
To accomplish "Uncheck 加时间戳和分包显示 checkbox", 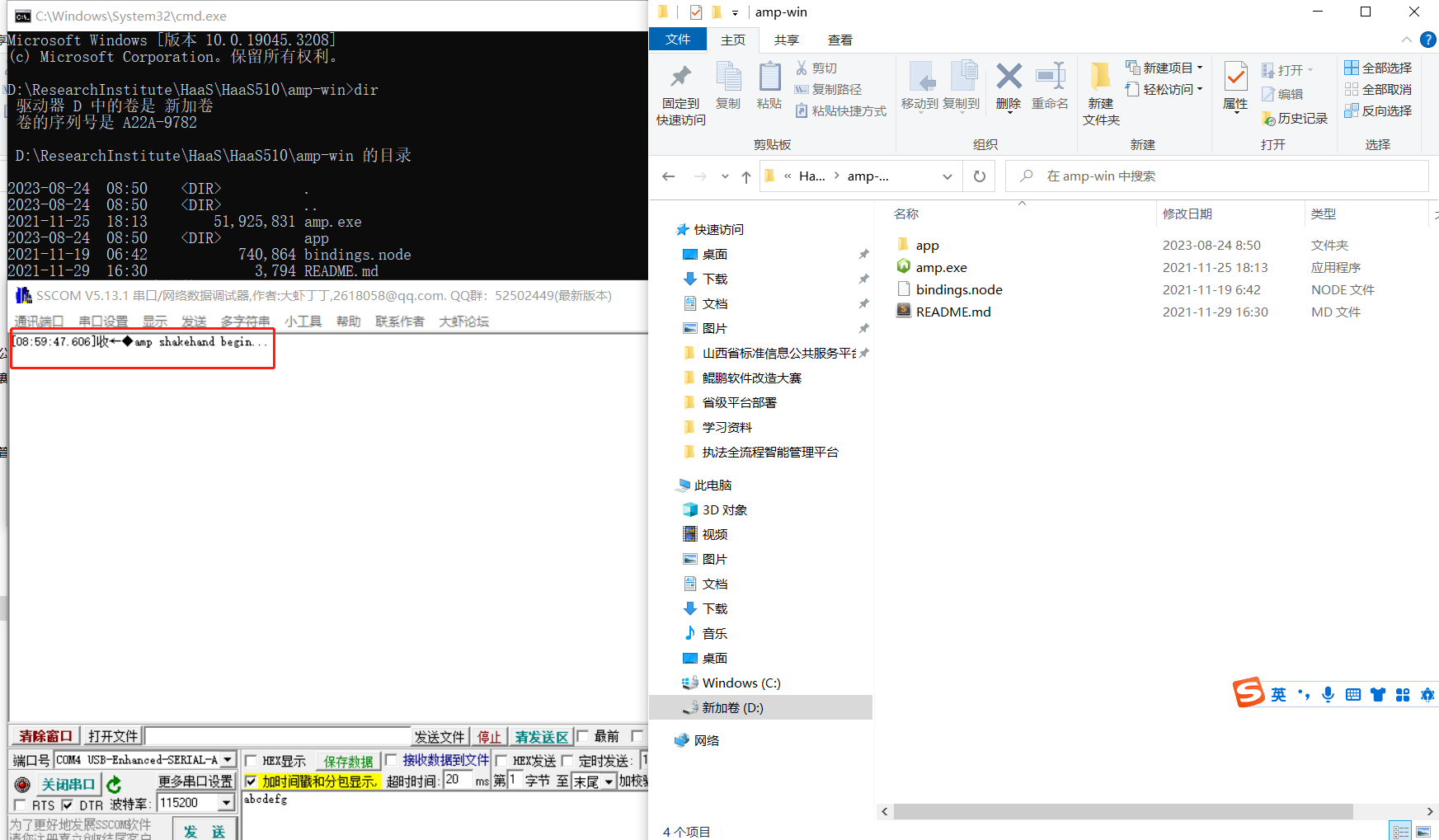I will pyautogui.click(x=251, y=781).
